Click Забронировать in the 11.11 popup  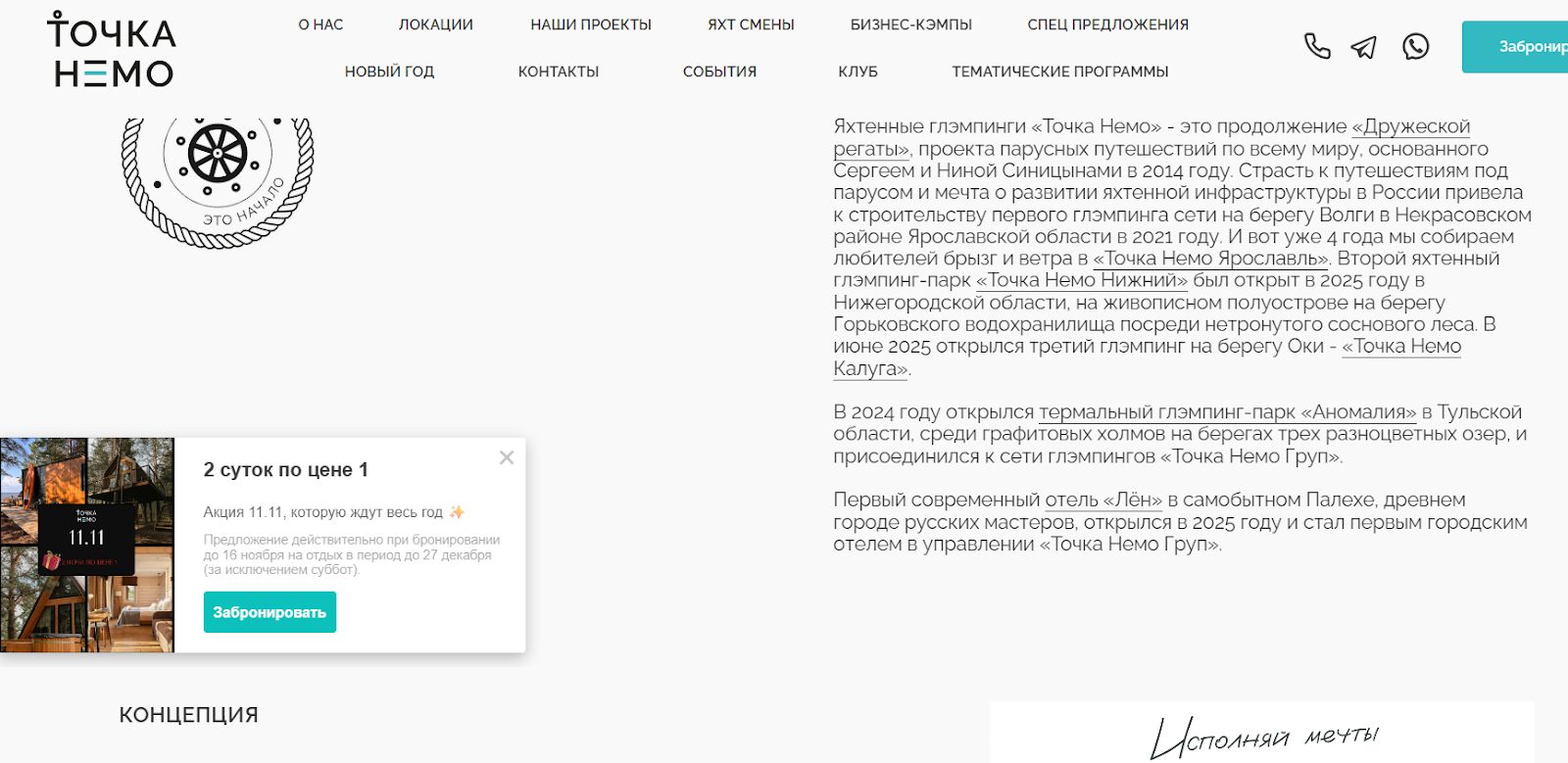pyautogui.click(x=269, y=612)
